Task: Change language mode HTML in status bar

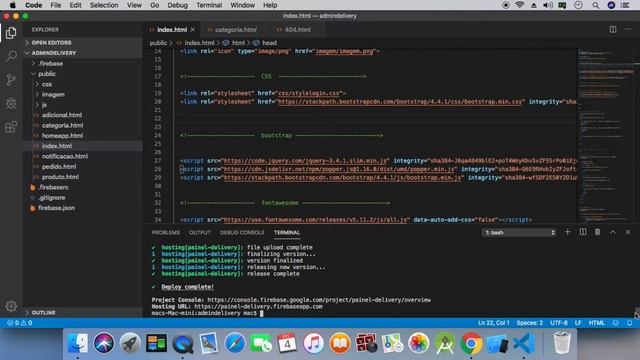Action: point(596,323)
